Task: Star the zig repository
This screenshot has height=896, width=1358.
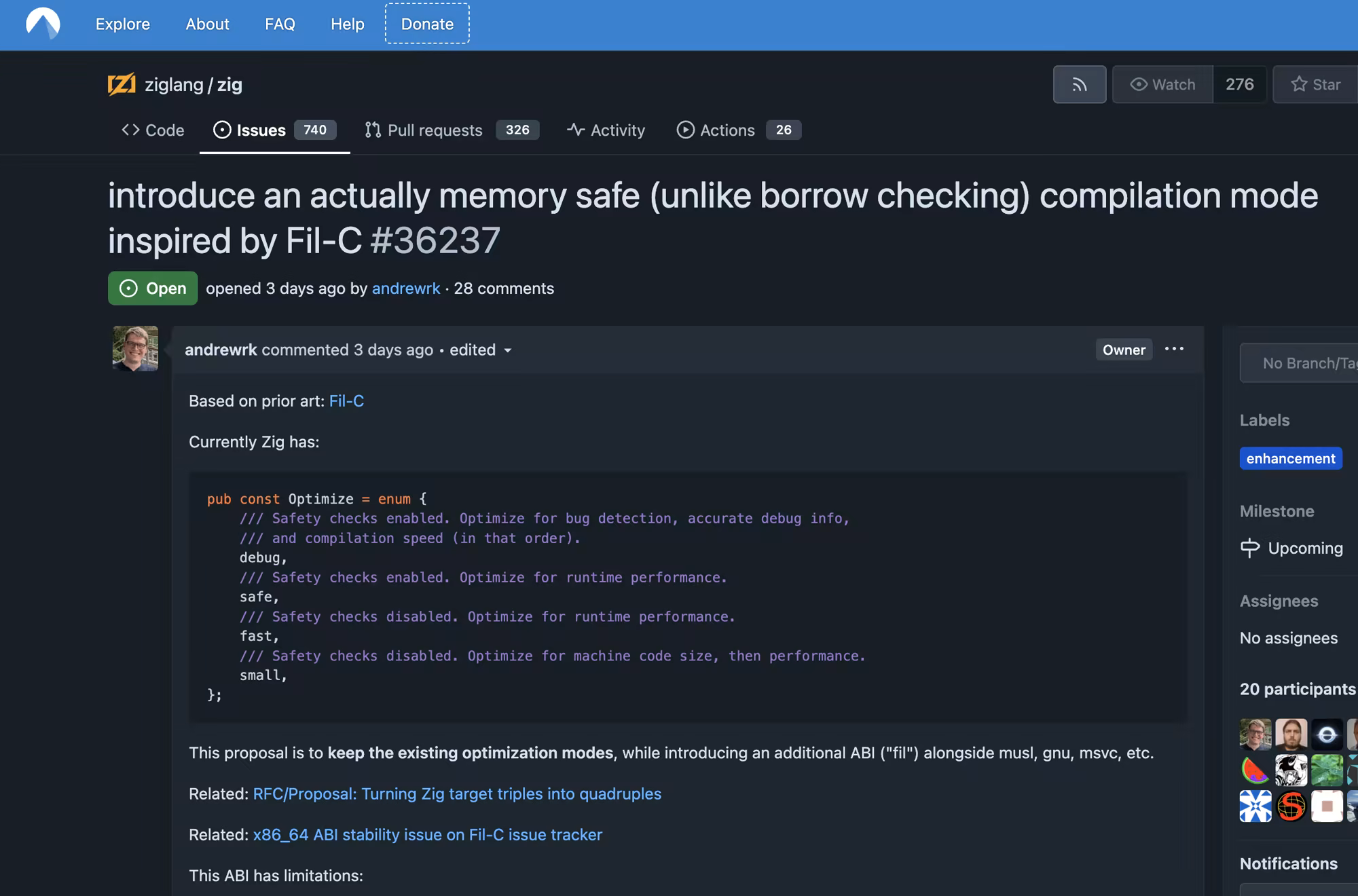Action: 1316,84
